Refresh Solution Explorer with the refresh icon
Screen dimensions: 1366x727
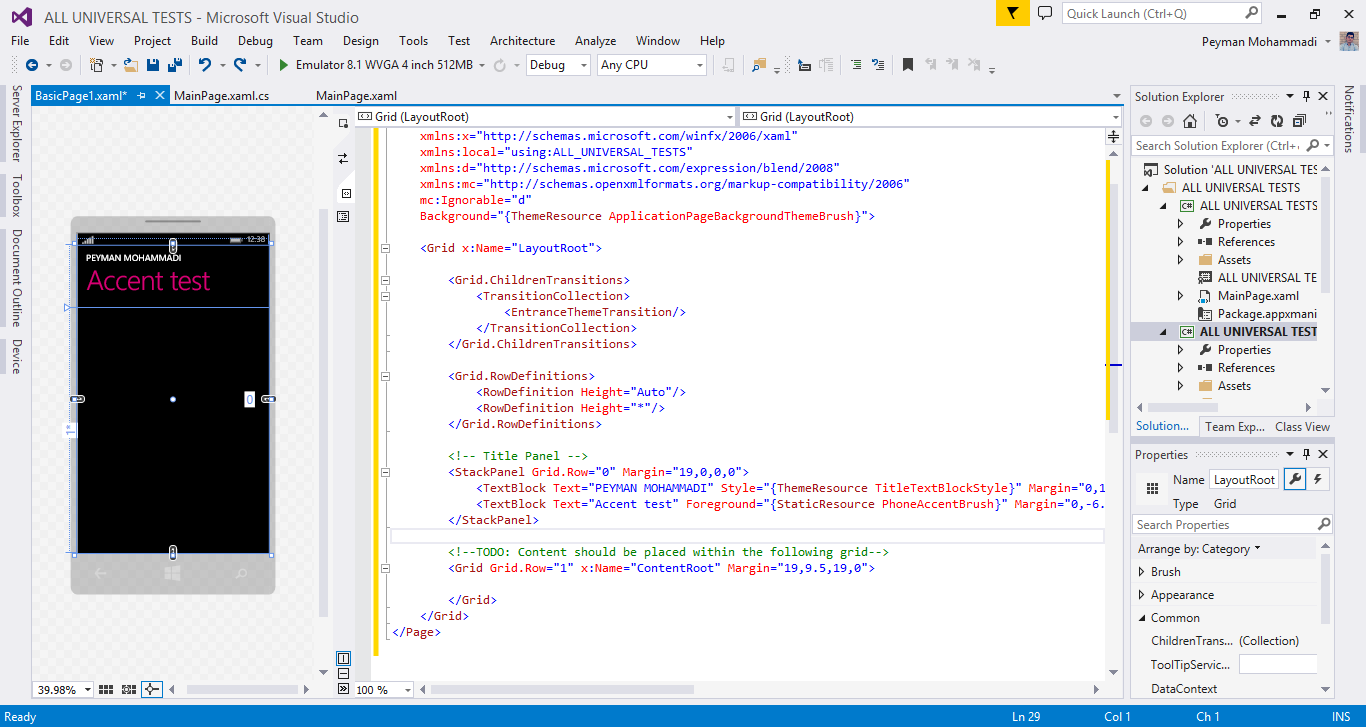tap(1277, 121)
